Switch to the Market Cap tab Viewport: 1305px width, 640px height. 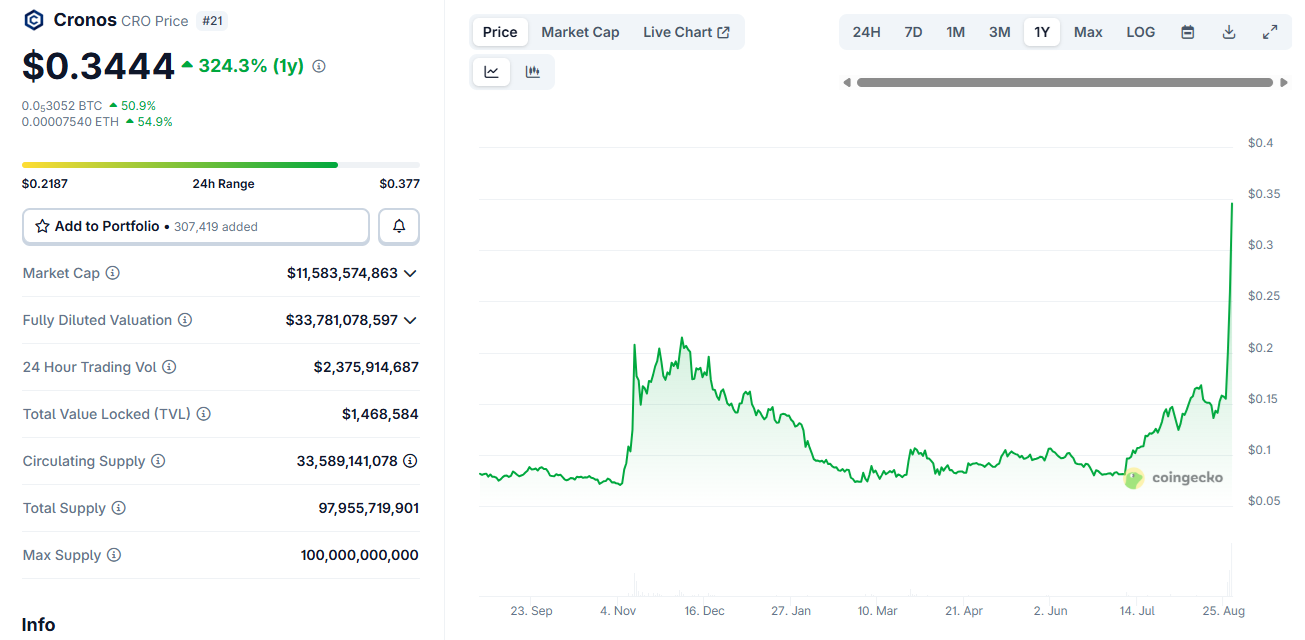580,32
